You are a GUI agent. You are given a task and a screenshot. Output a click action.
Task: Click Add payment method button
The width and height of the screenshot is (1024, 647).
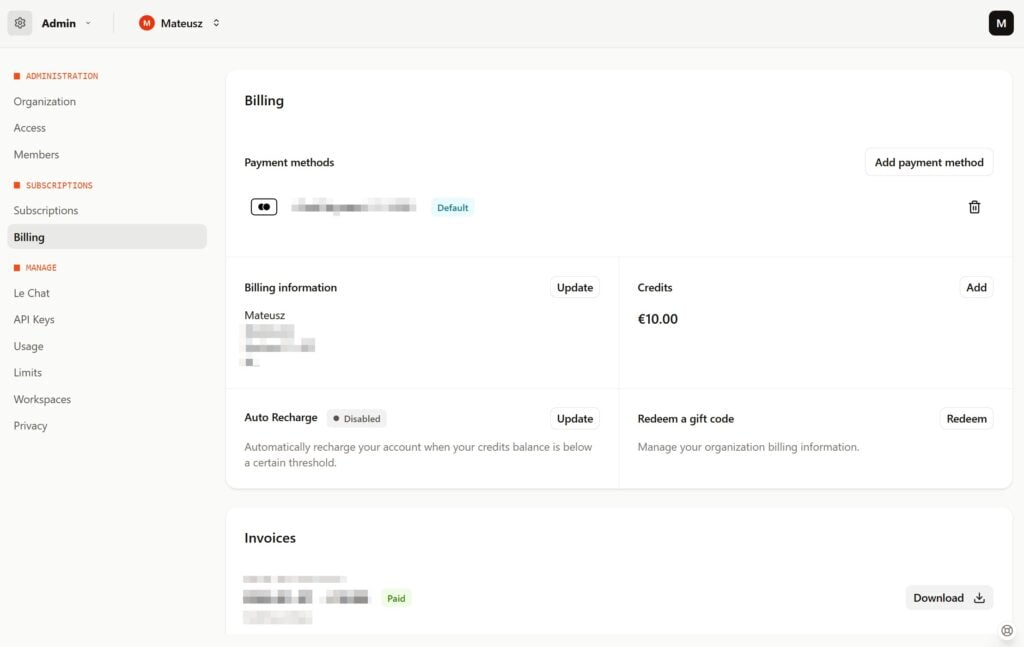pyautogui.click(x=928, y=162)
